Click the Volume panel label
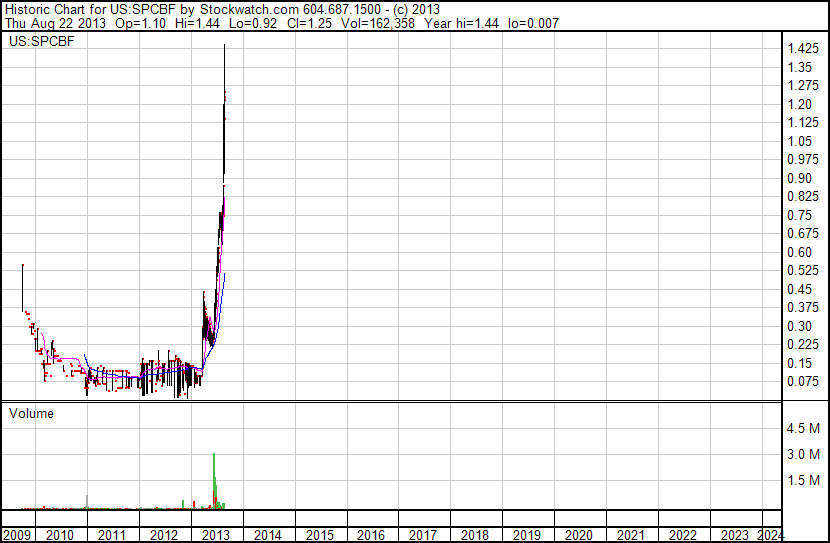The image size is (830, 543). pyautogui.click(x=31, y=413)
